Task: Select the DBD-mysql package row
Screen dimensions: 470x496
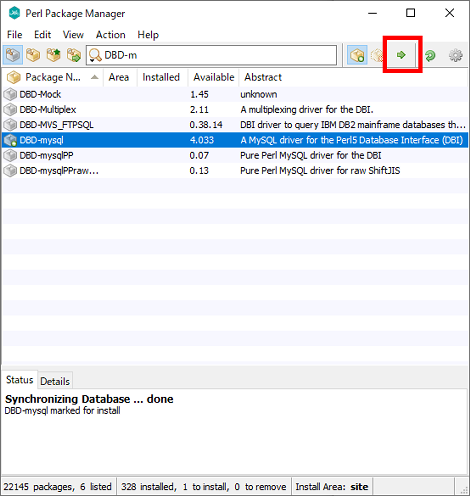Action: [235, 140]
